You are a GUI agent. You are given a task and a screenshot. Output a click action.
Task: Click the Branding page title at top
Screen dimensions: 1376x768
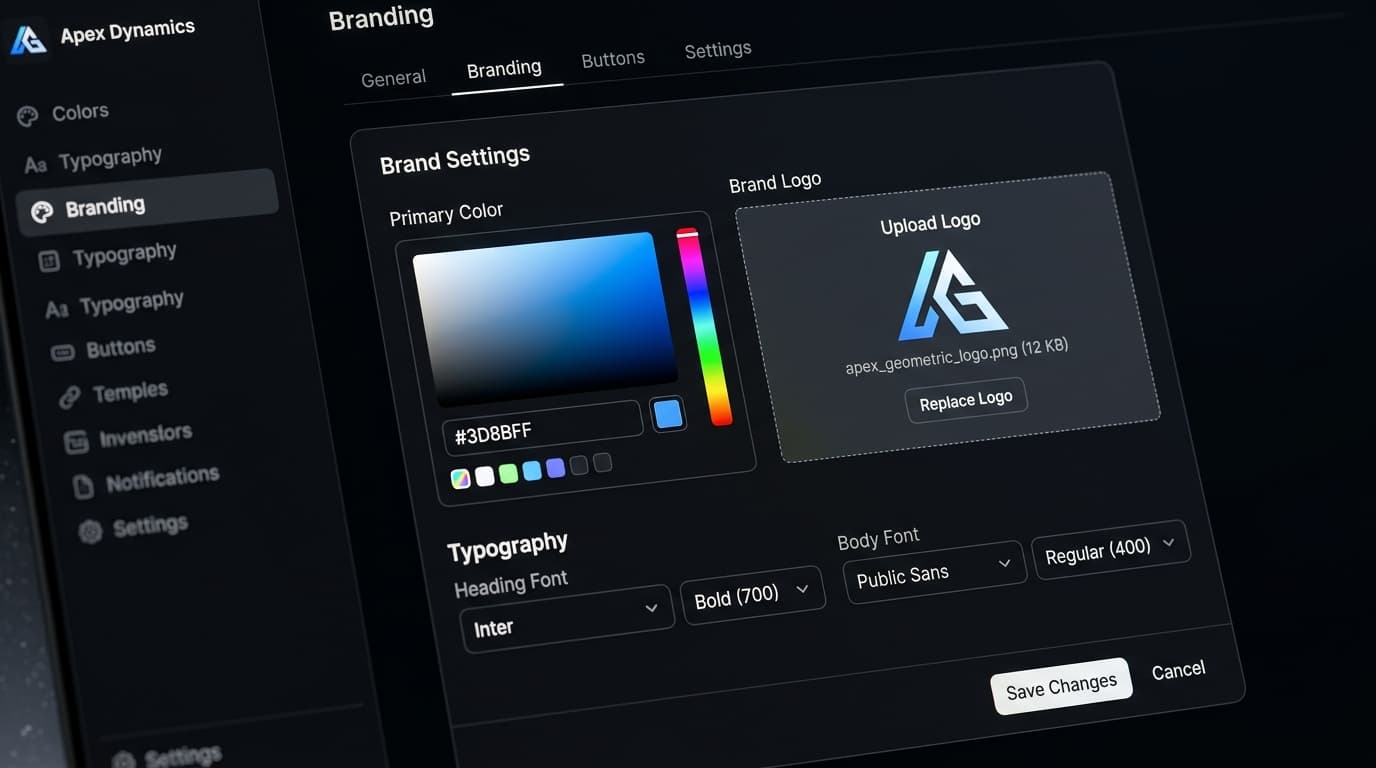(381, 17)
